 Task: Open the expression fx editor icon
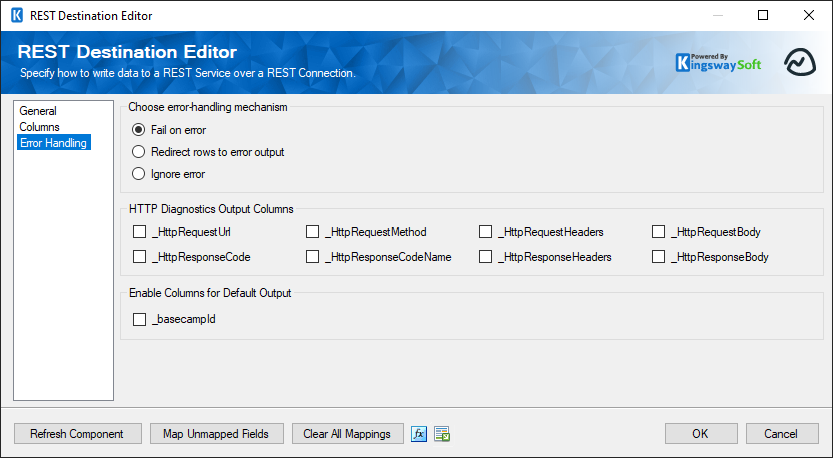tap(419, 434)
